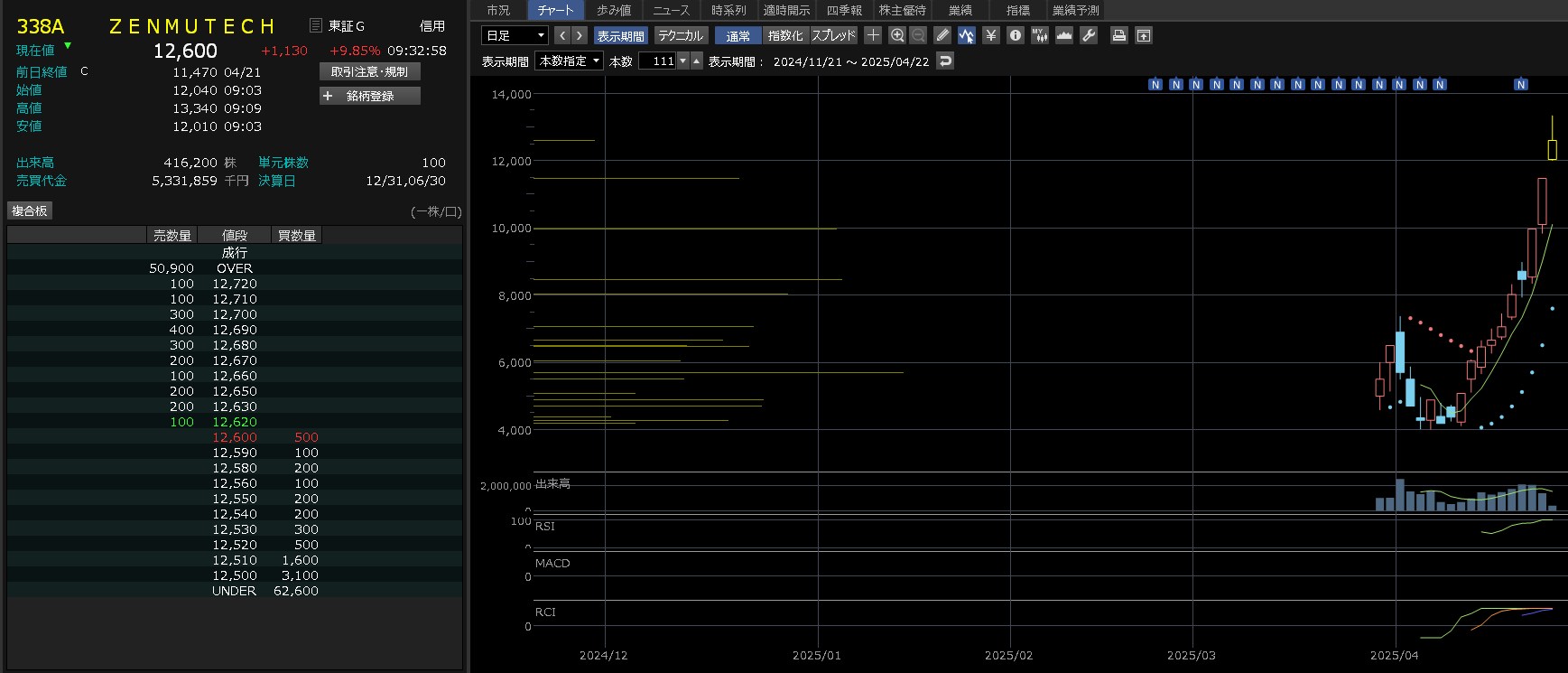Open the info circle icon
The width and height of the screenshot is (1568, 673).
(x=1016, y=35)
